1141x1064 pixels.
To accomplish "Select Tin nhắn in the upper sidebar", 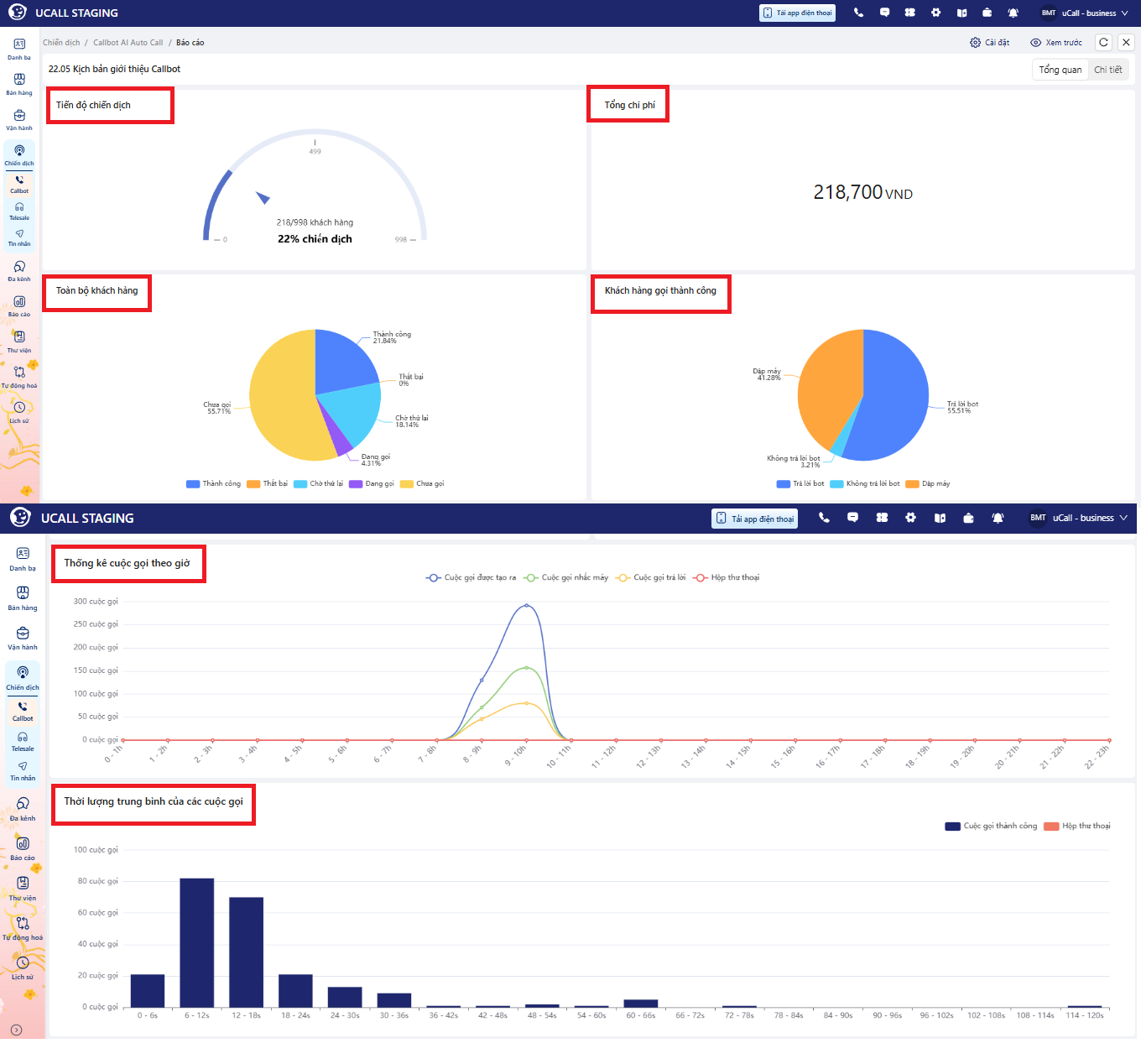I will 19,238.
